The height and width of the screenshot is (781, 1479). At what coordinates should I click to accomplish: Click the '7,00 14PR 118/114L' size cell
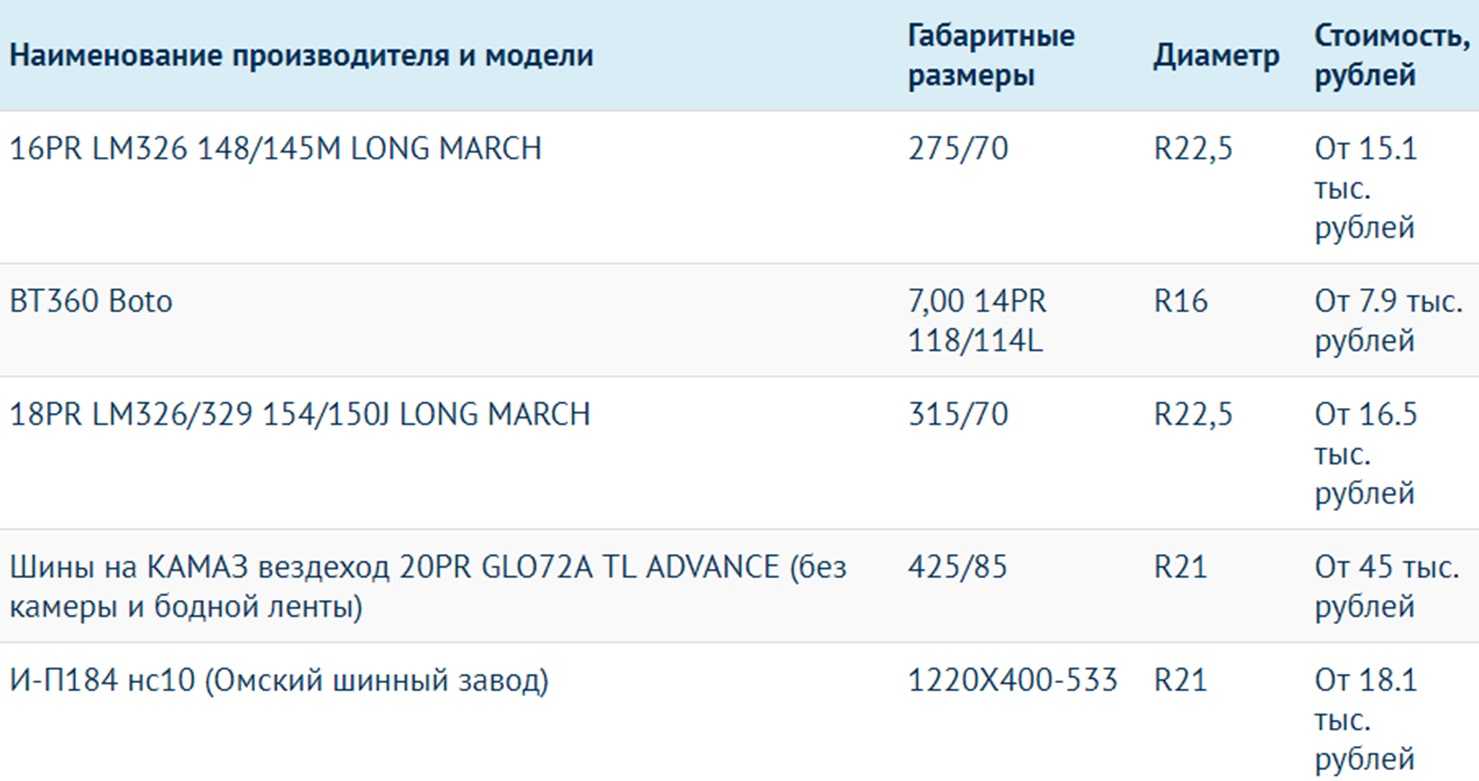[977, 321]
